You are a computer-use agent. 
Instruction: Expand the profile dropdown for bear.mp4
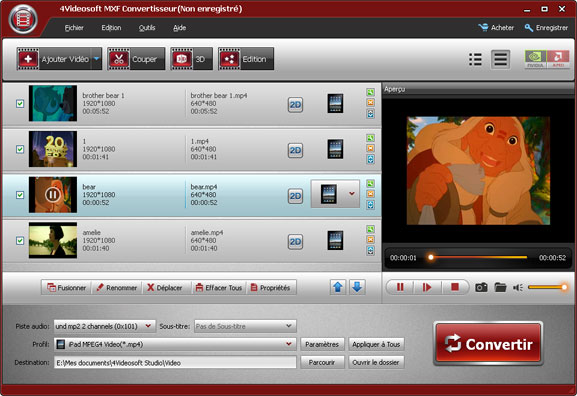352,194
